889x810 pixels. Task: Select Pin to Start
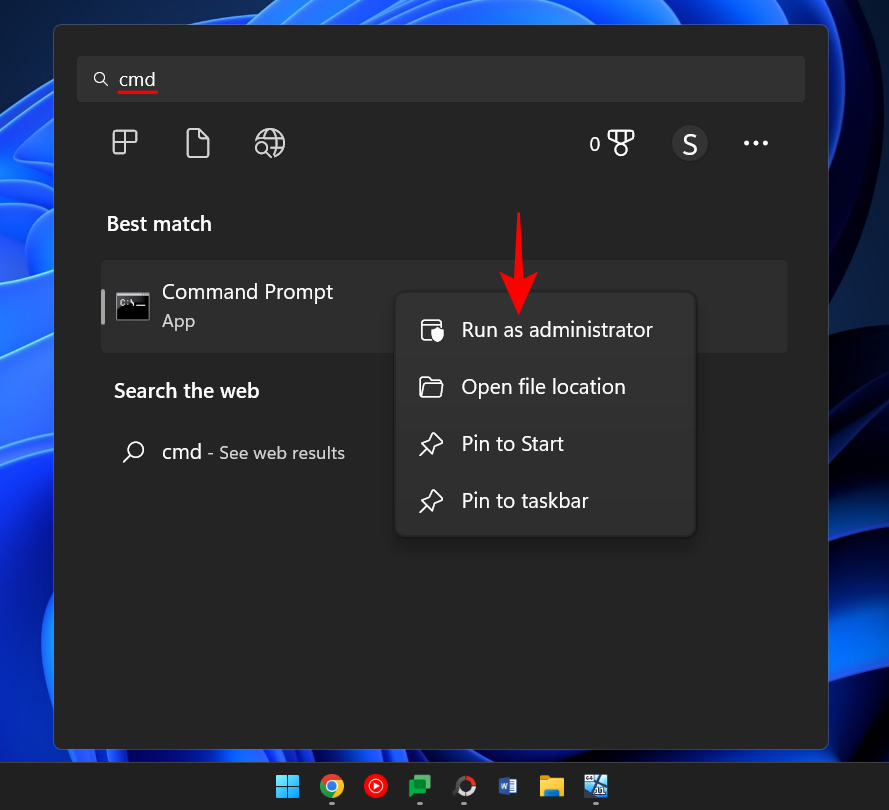point(511,443)
